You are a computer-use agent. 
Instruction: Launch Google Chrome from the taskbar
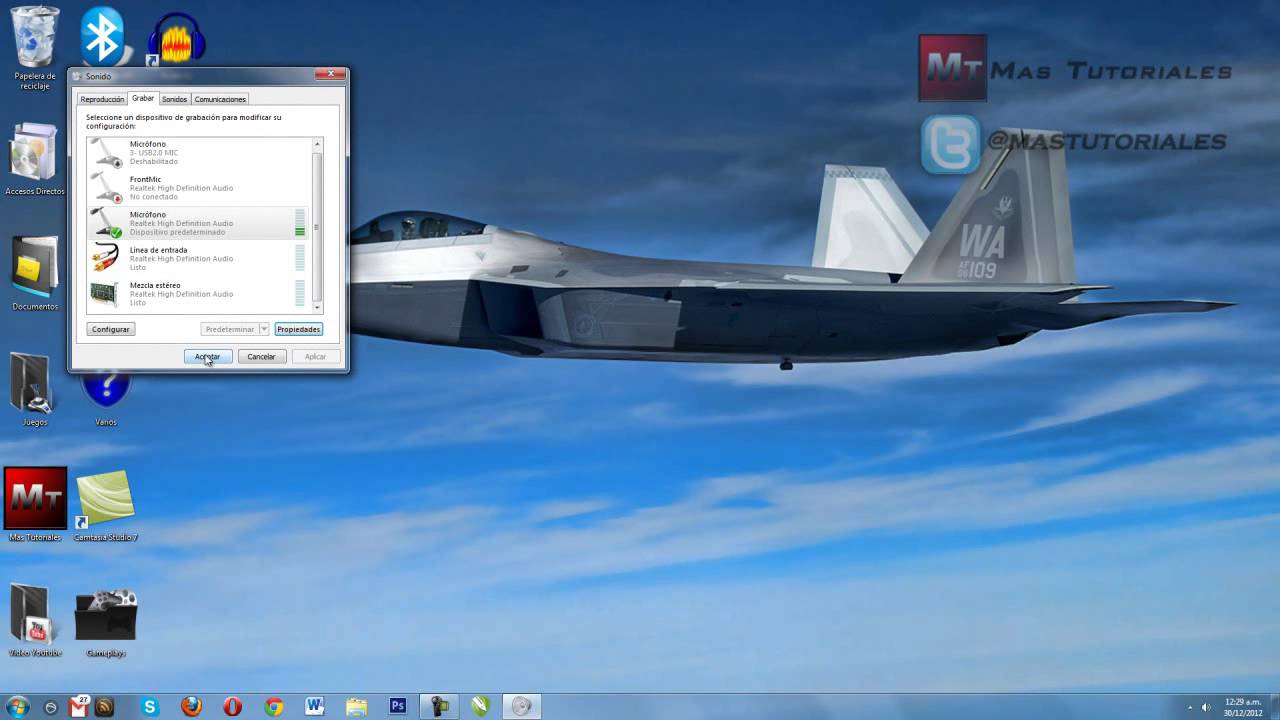pos(274,707)
